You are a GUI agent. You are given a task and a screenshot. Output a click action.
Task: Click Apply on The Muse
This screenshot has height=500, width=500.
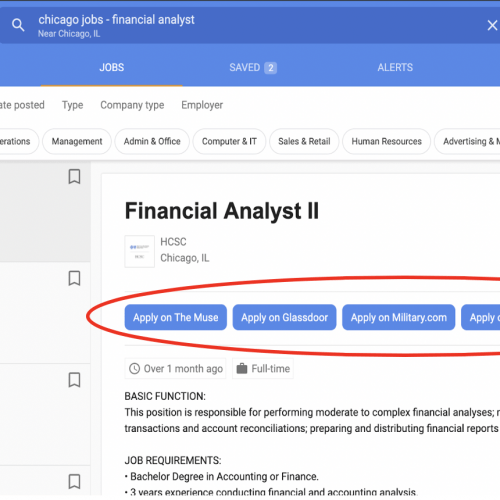click(x=176, y=317)
